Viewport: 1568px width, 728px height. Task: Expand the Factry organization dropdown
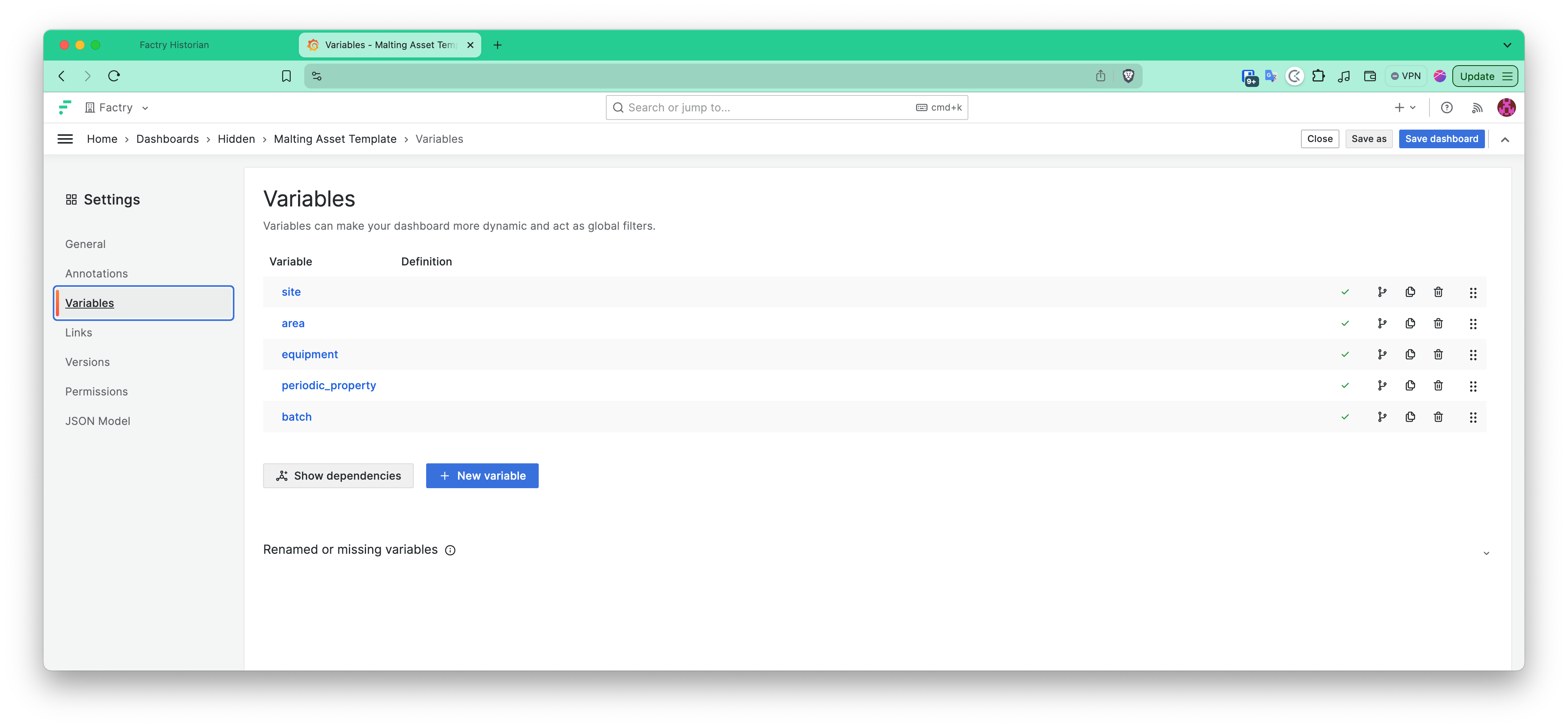pyautogui.click(x=117, y=108)
